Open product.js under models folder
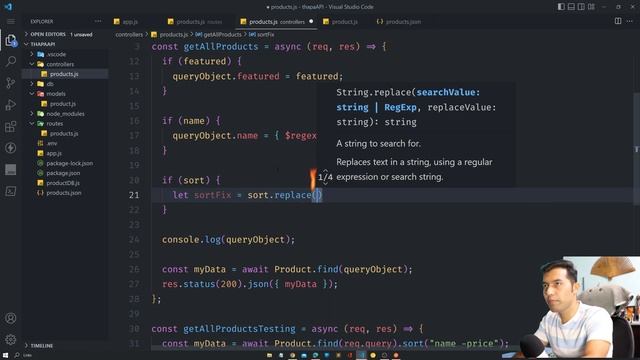Screen dimensions: 640x360 coord(65,104)
